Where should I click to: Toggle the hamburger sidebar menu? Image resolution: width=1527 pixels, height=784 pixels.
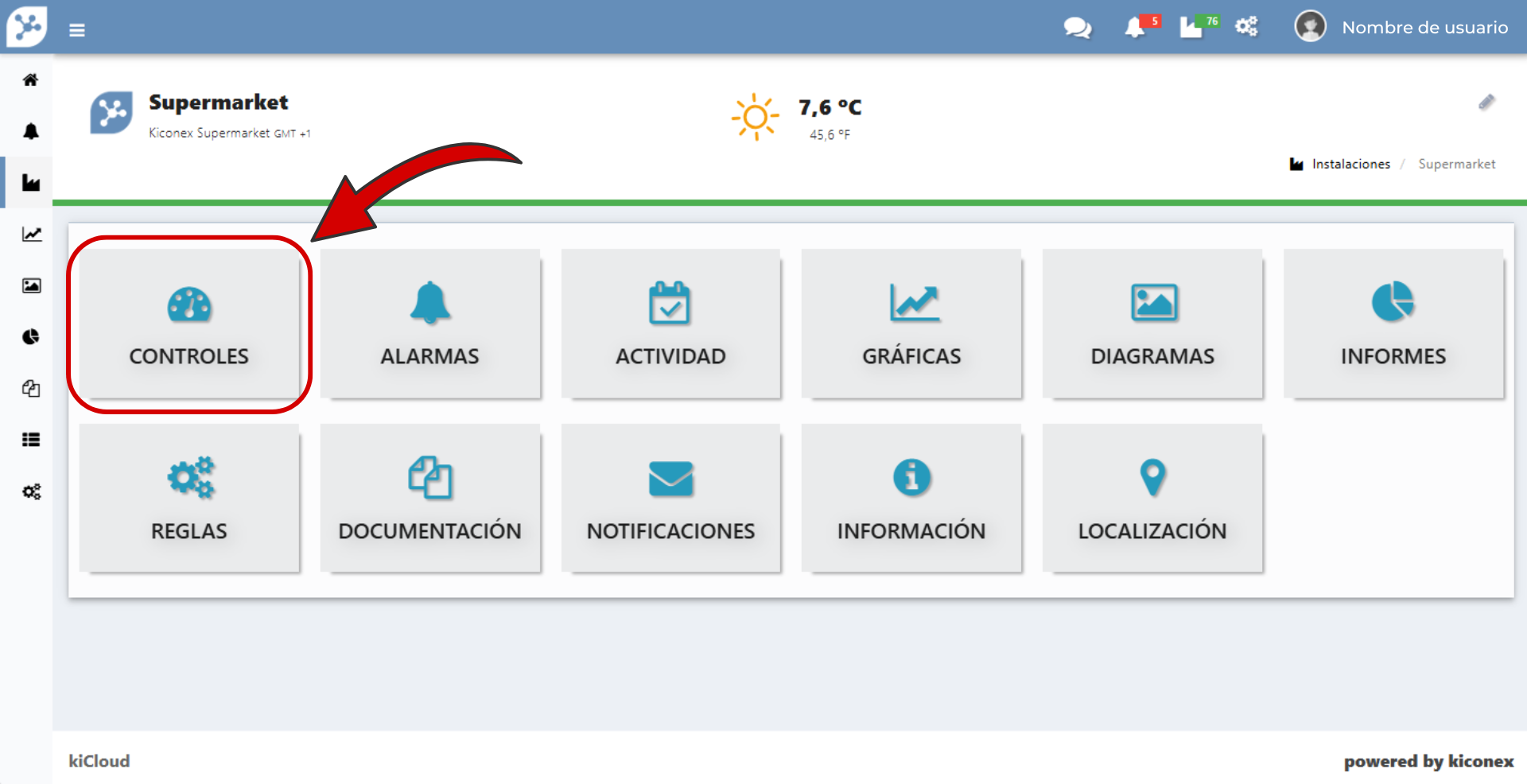pos(76,30)
